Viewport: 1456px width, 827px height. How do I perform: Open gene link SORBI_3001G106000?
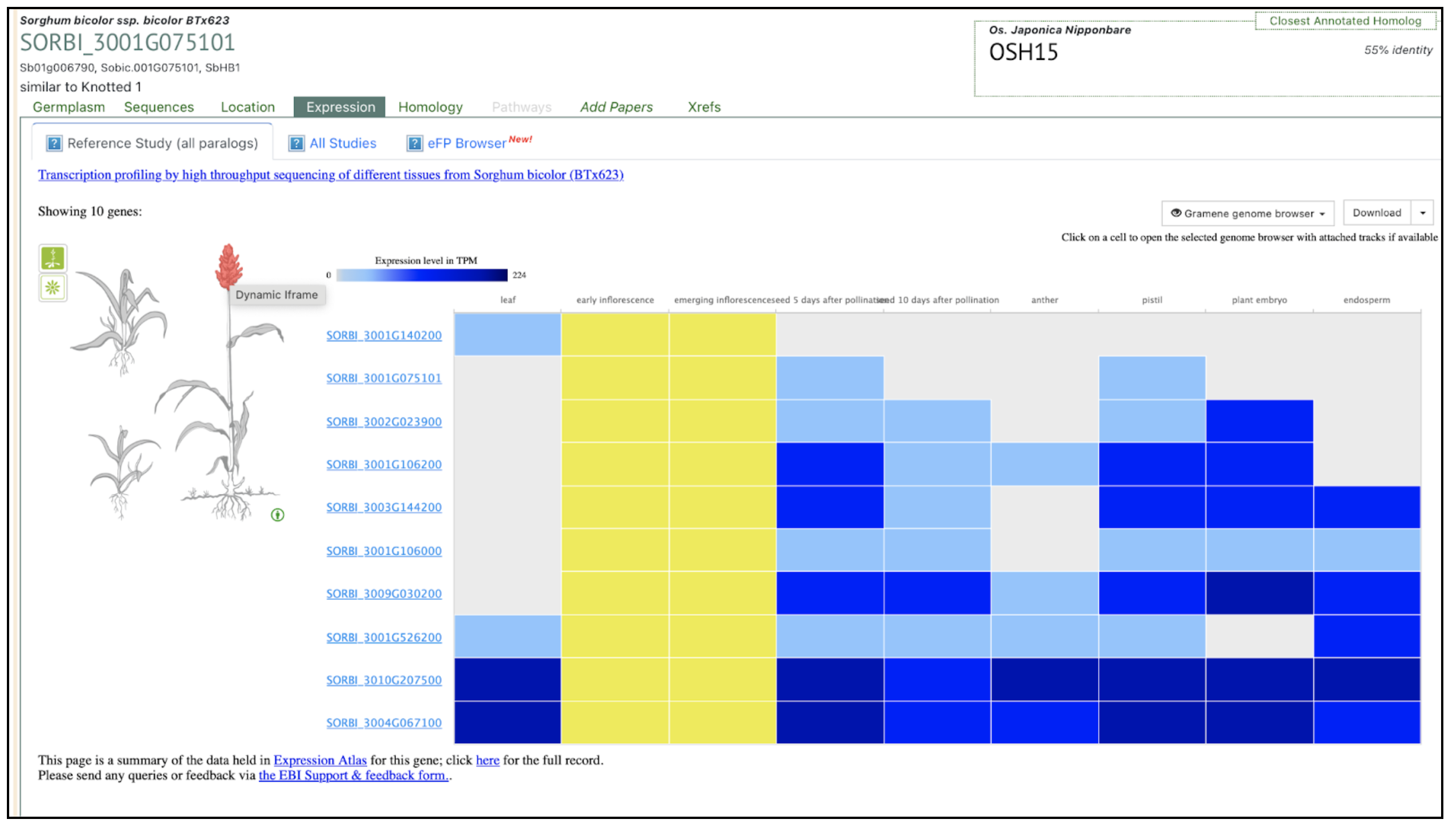pos(384,551)
